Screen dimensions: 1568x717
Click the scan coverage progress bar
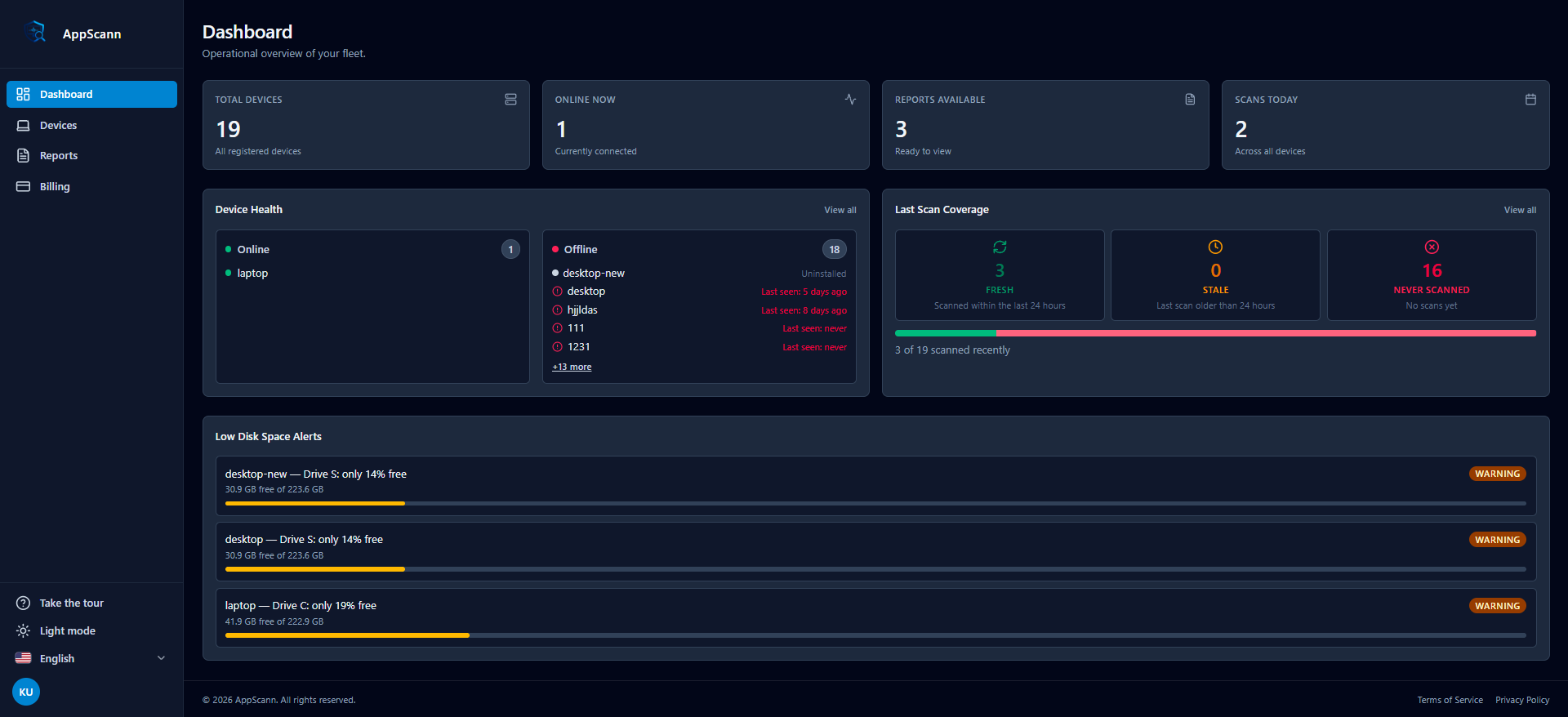(1215, 333)
